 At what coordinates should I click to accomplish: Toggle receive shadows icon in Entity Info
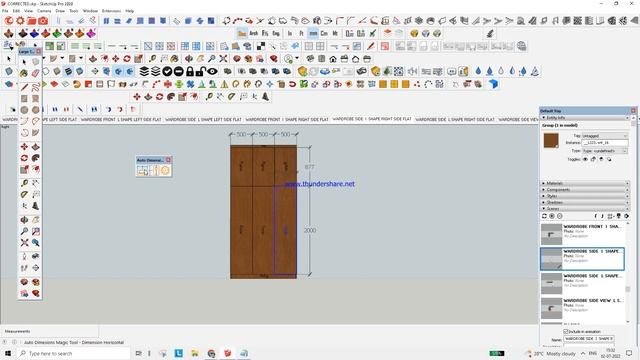pyautogui.click(x=601, y=159)
